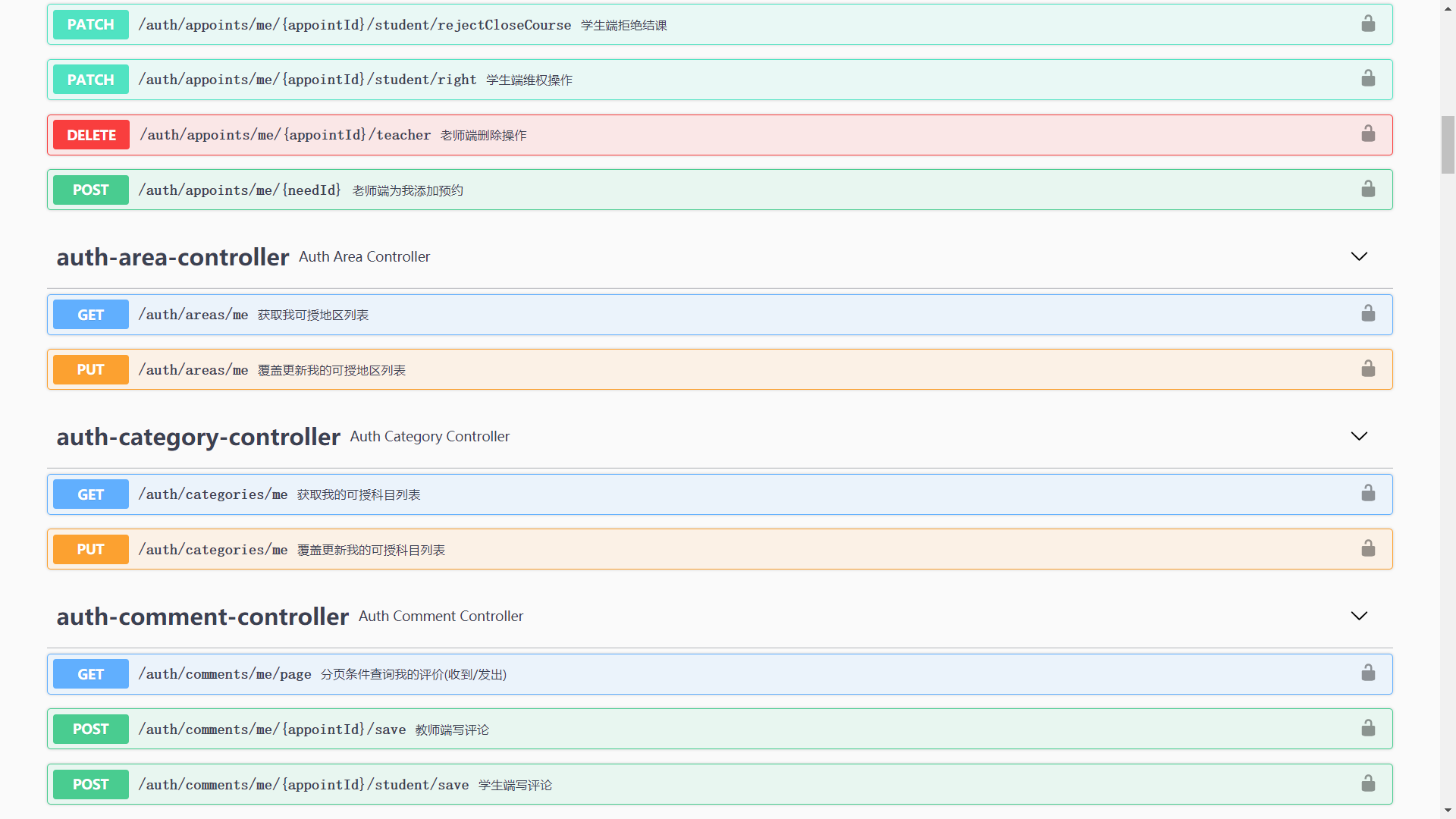Image resolution: width=1456 pixels, height=819 pixels.
Task: Click lock icon on PUT /auth/categories/me row
Action: [1368, 549]
